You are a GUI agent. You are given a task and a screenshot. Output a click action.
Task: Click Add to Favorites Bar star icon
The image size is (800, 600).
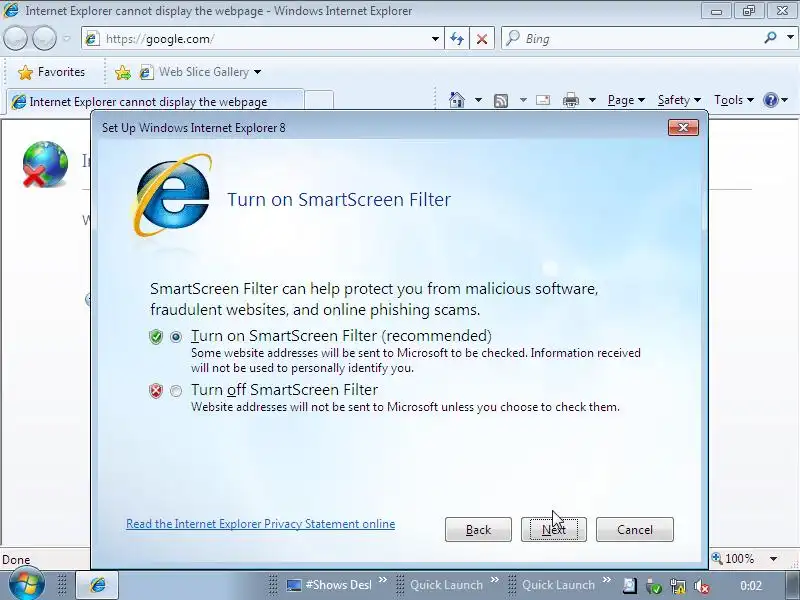[122, 72]
